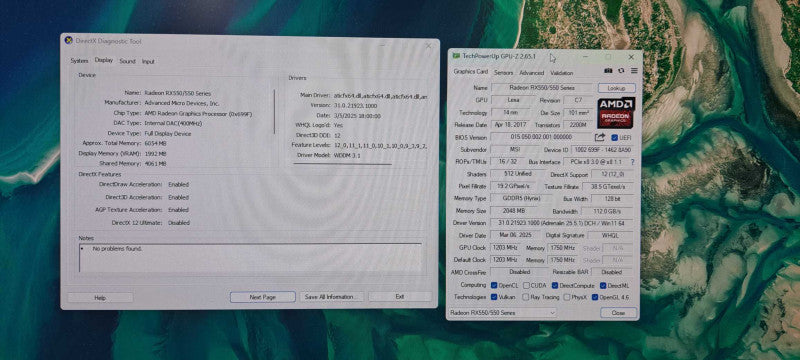Screen dimensions: 800x360
Task: Open the Input tab in DirectX Diagnostic
Action: click(x=148, y=61)
